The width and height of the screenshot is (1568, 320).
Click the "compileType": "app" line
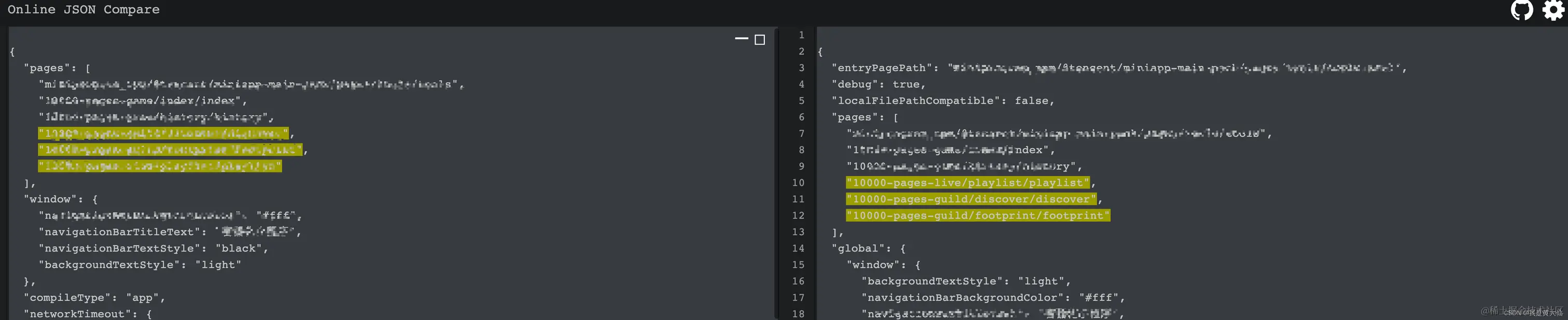click(94, 298)
